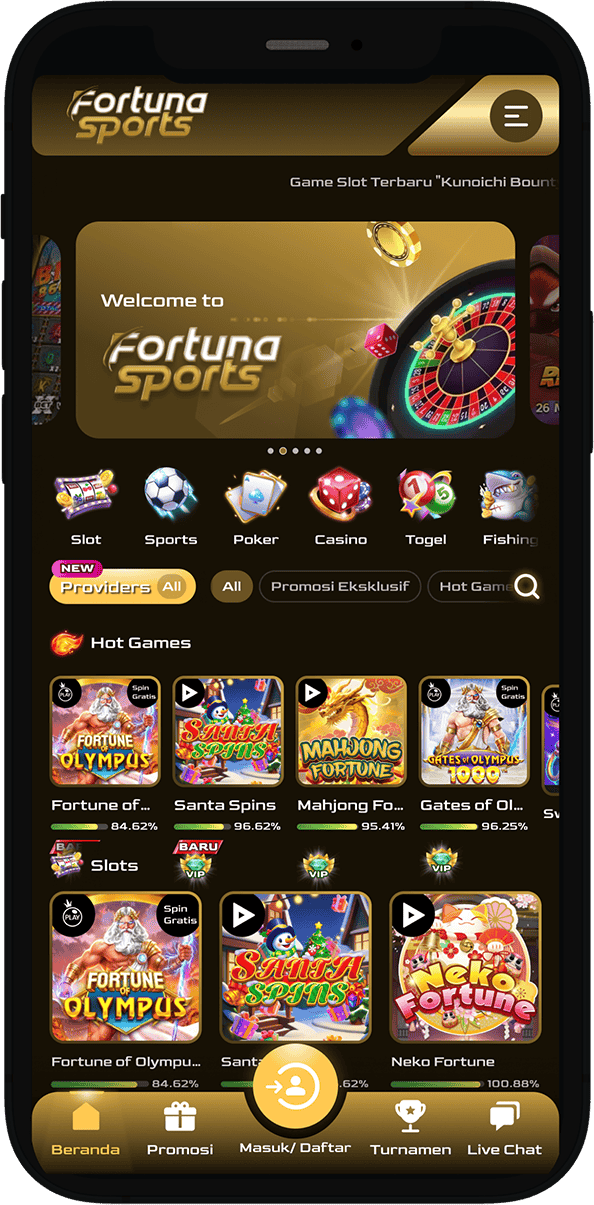Switch to the Beranda home tab
594x1205 pixels.
click(x=86, y=1129)
